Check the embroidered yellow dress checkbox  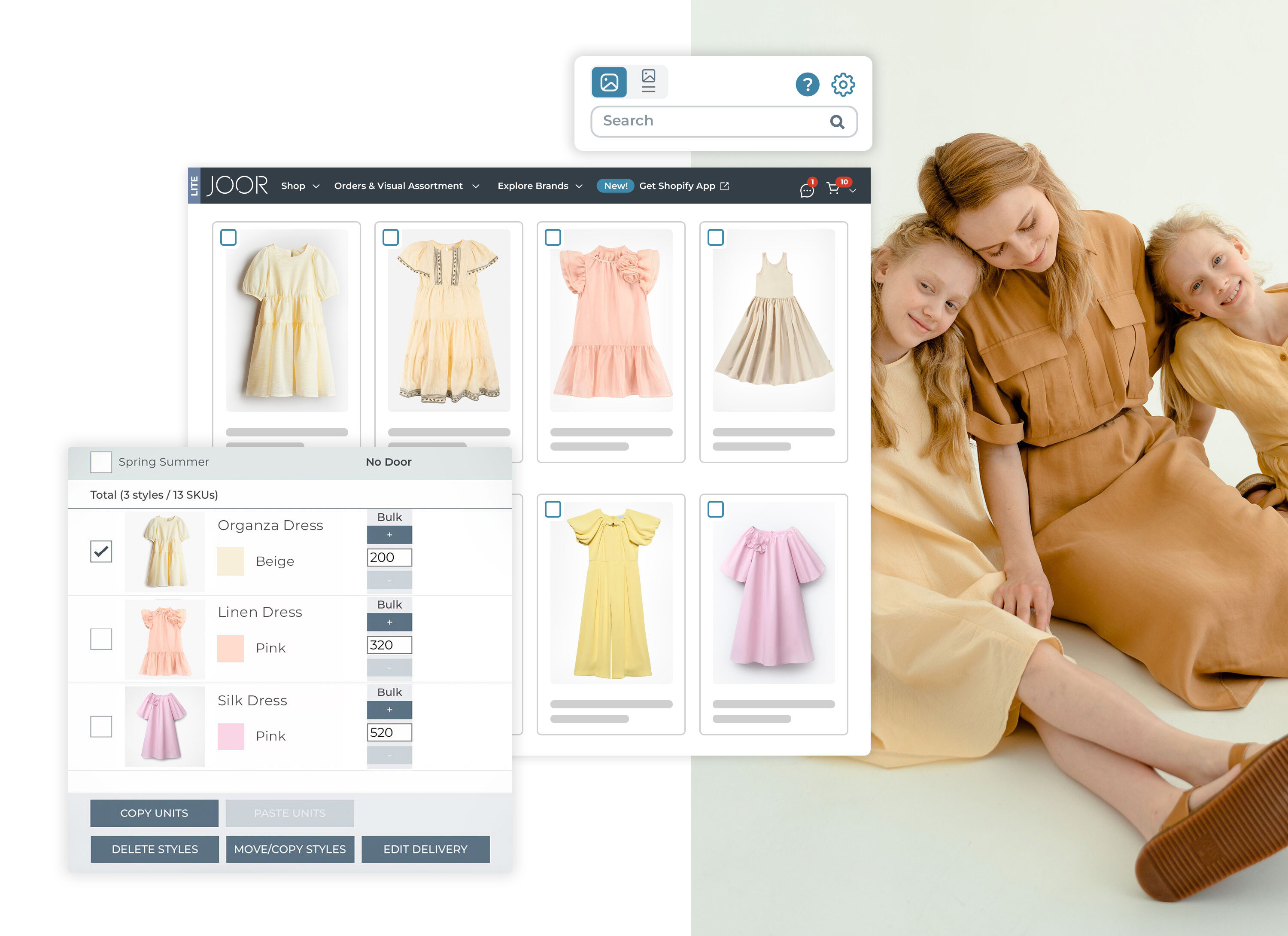(391, 237)
